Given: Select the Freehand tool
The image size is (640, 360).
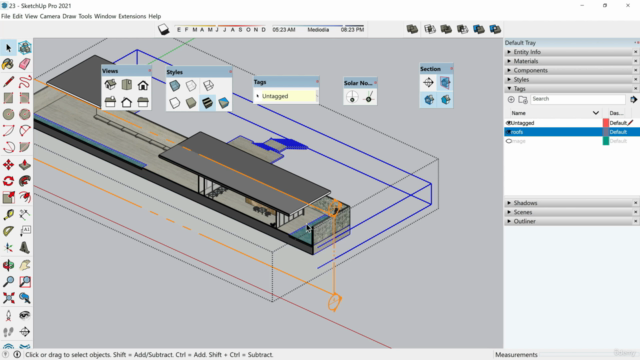Looking at the screenshot, I should tap(24, 82).
